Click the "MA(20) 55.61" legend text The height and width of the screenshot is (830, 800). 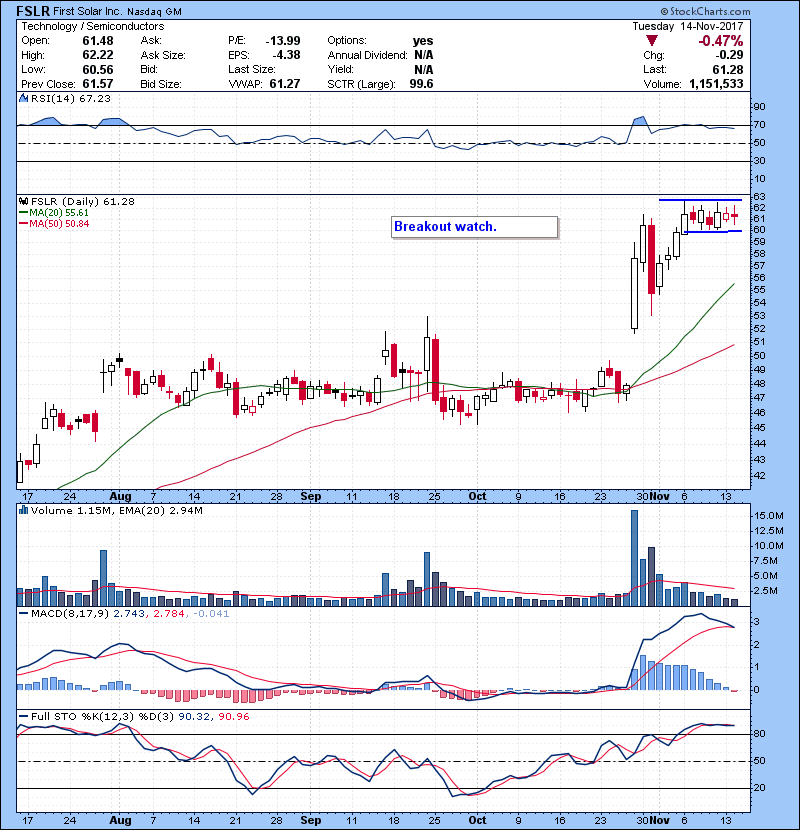tap(59, 213)
